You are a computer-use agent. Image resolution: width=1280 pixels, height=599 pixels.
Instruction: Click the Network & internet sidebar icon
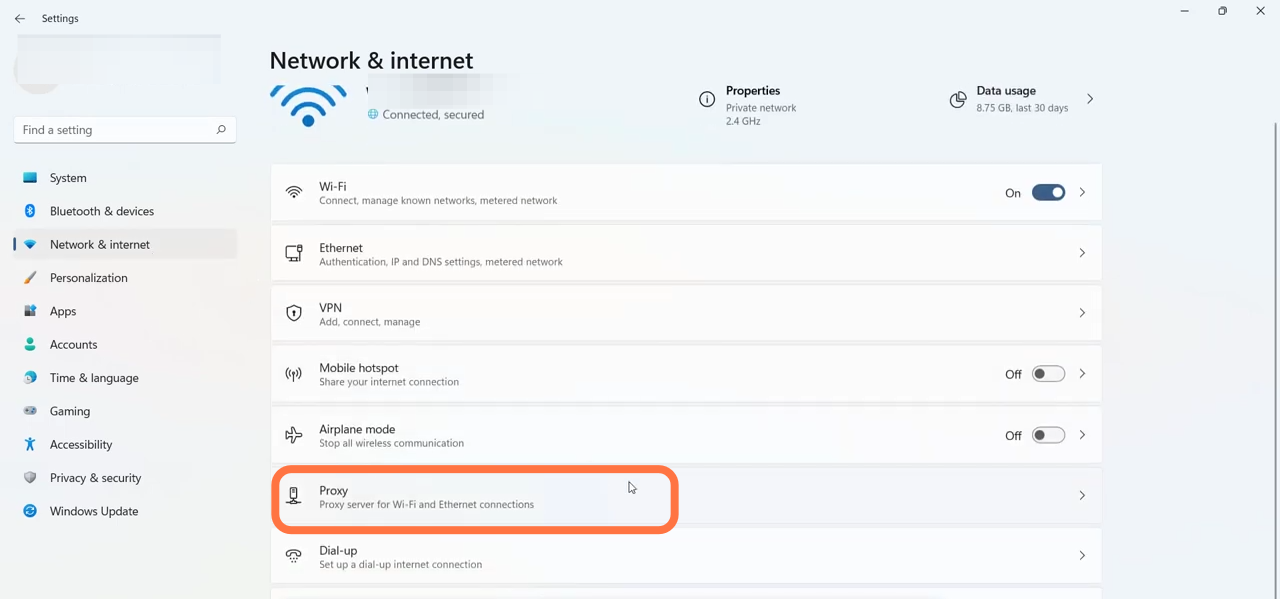click(x=30, y=244)
